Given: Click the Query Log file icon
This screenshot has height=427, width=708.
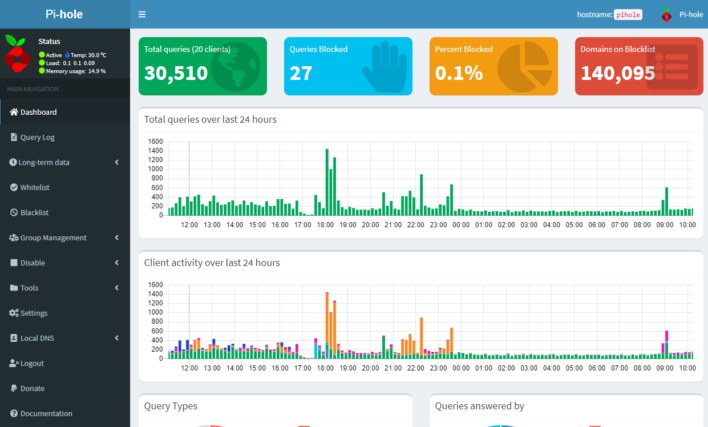Looking at the screenshot, I should (13, 137).
